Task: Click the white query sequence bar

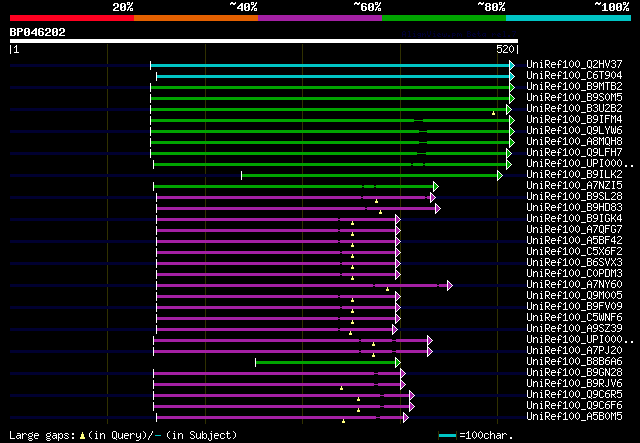Action: click(x=264, y=41)
